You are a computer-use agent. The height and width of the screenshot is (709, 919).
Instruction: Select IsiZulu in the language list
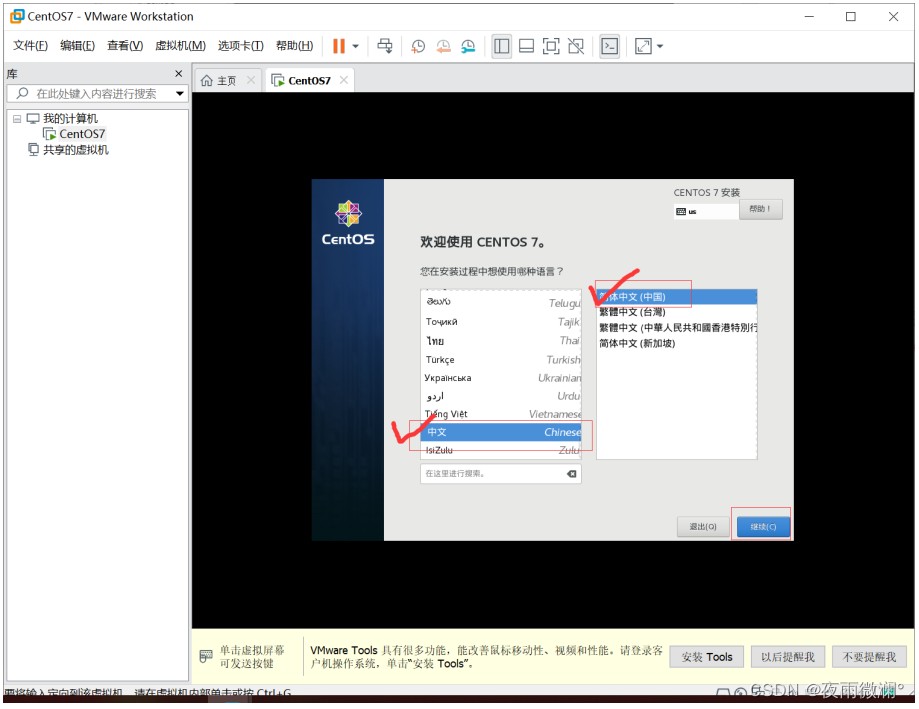pos(501,450)
